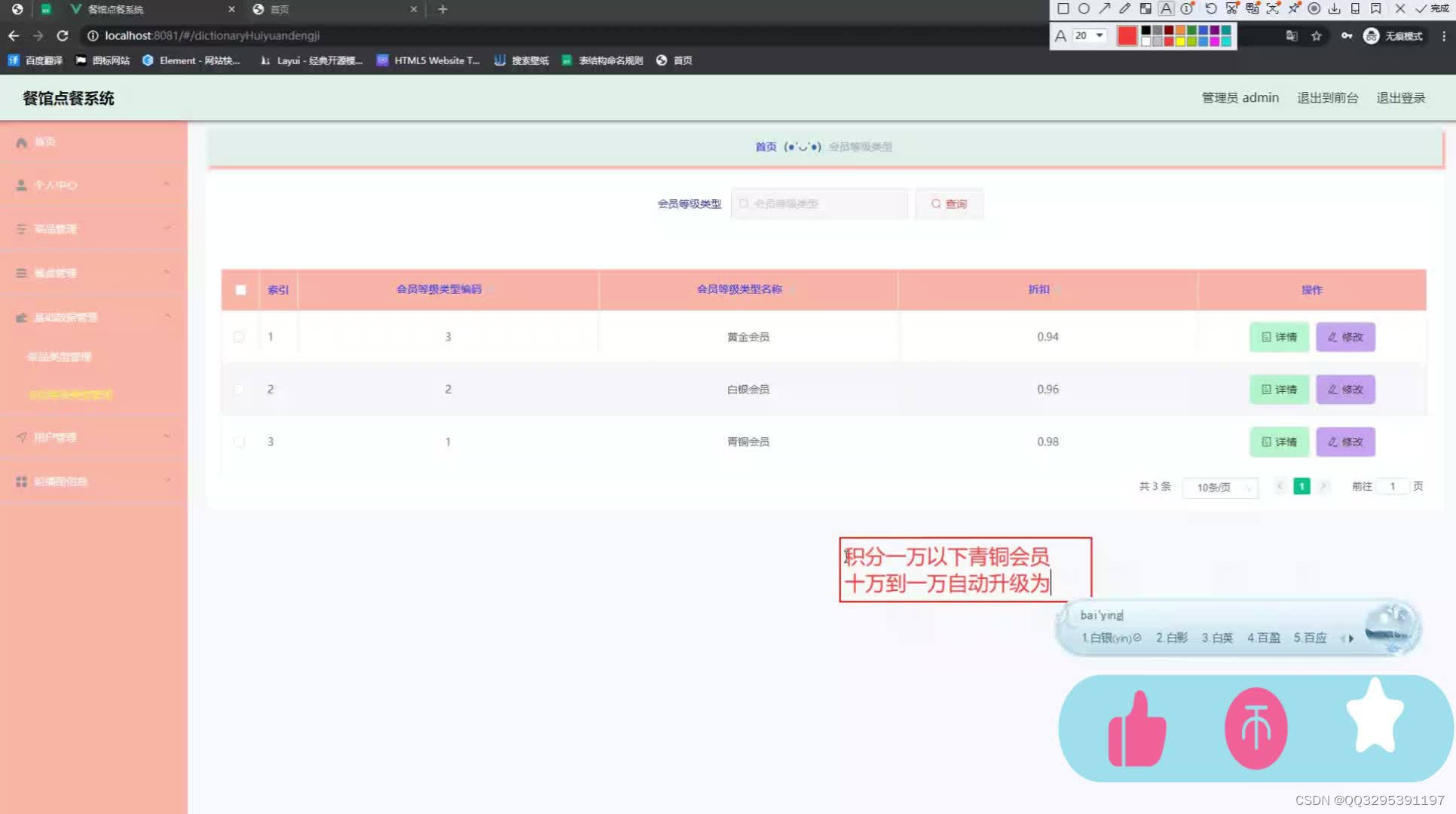The image size is (1456, 814).
Task: Select the ellipse annotation tool
Action: [1084, 9]
